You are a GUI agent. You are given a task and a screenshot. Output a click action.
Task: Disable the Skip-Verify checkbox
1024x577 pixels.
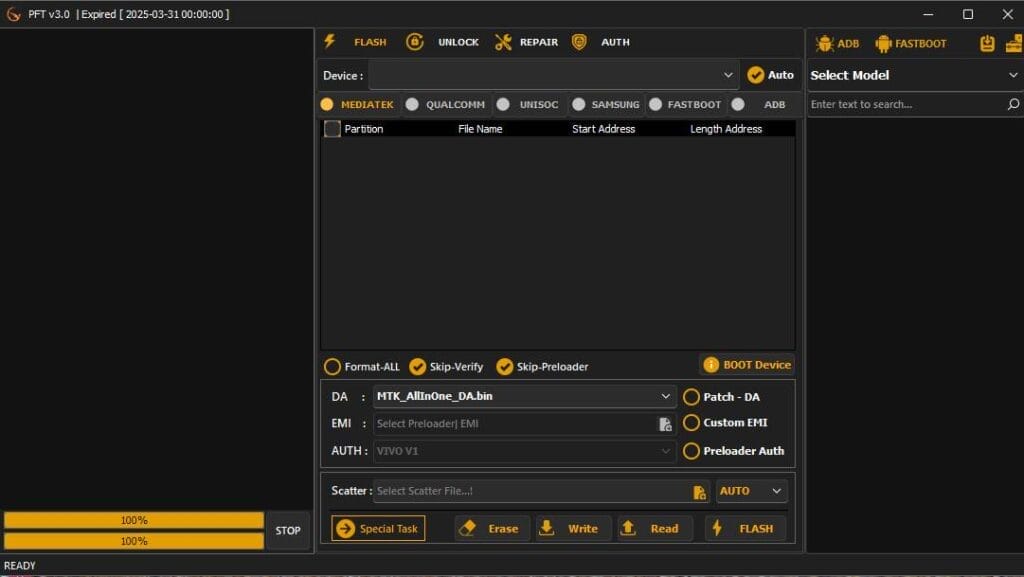click(x=419, y=366)
